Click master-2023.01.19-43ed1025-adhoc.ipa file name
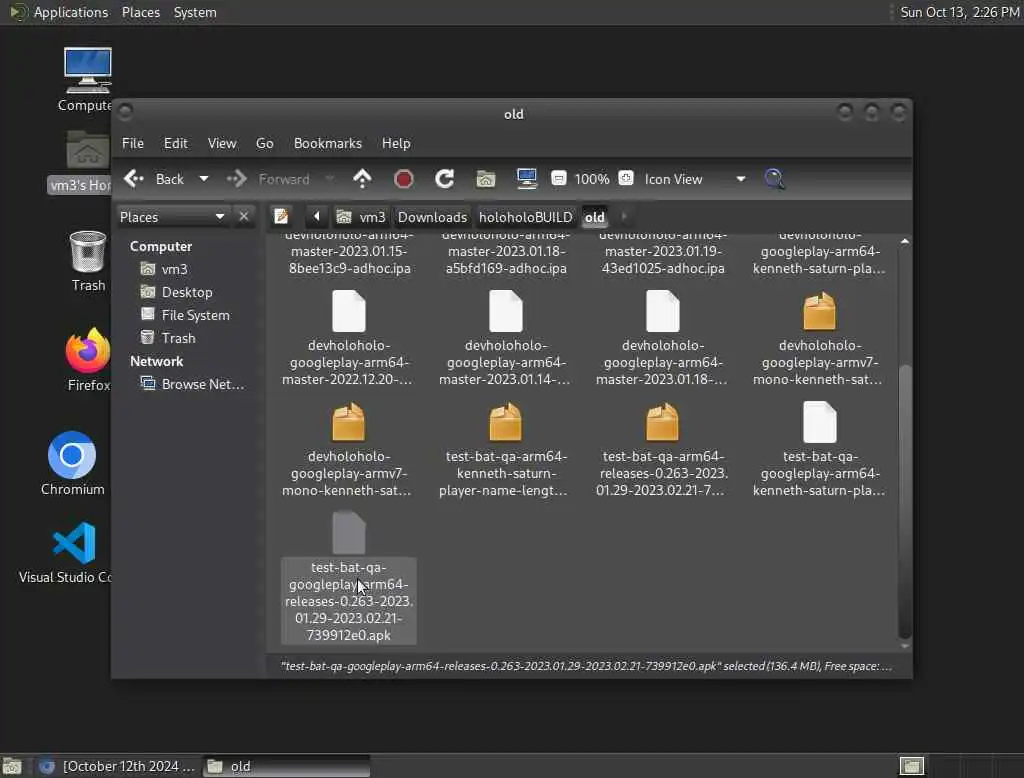1024x778 pixels. coord(663,259)
